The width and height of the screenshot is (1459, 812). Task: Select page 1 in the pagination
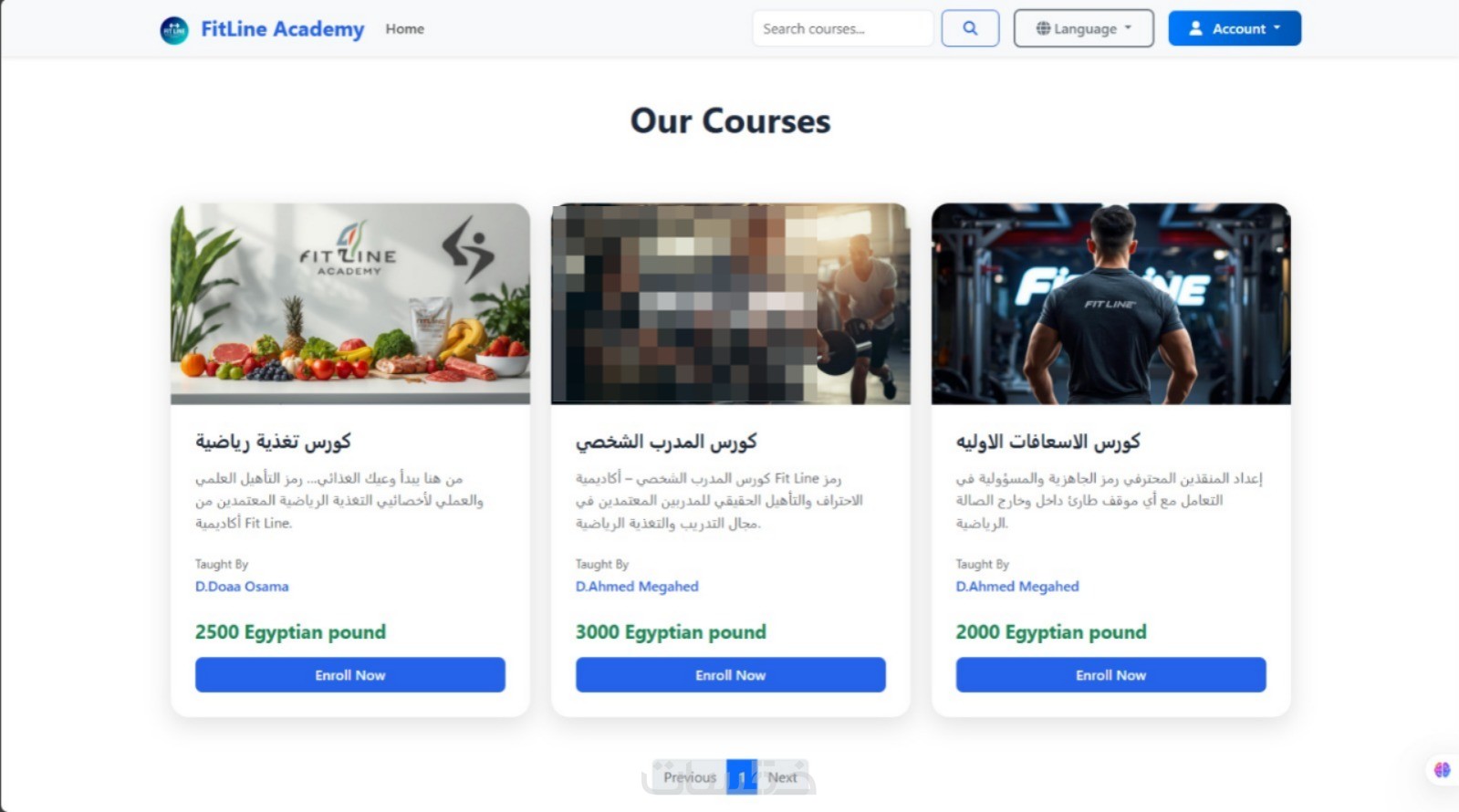tap(742, 777)
